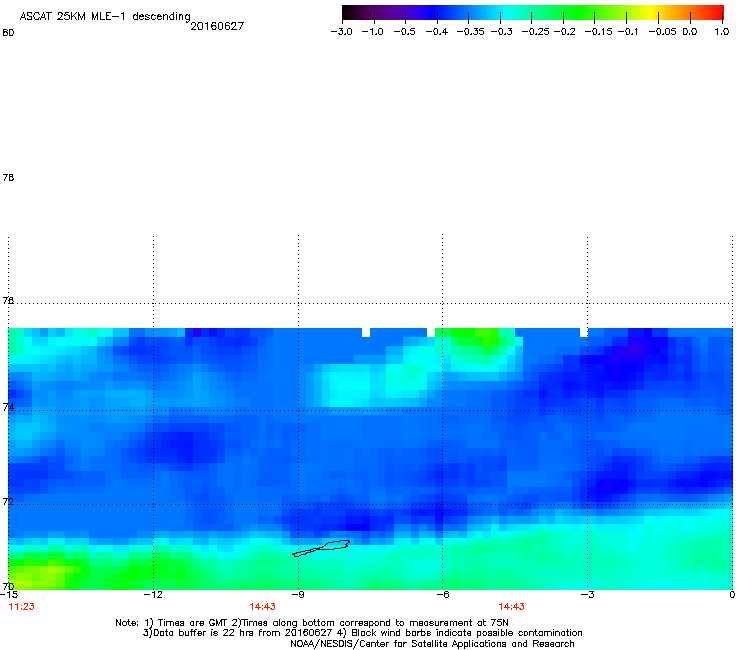
Task: Click the date label 20160627
Action: [x=217, y=26]
